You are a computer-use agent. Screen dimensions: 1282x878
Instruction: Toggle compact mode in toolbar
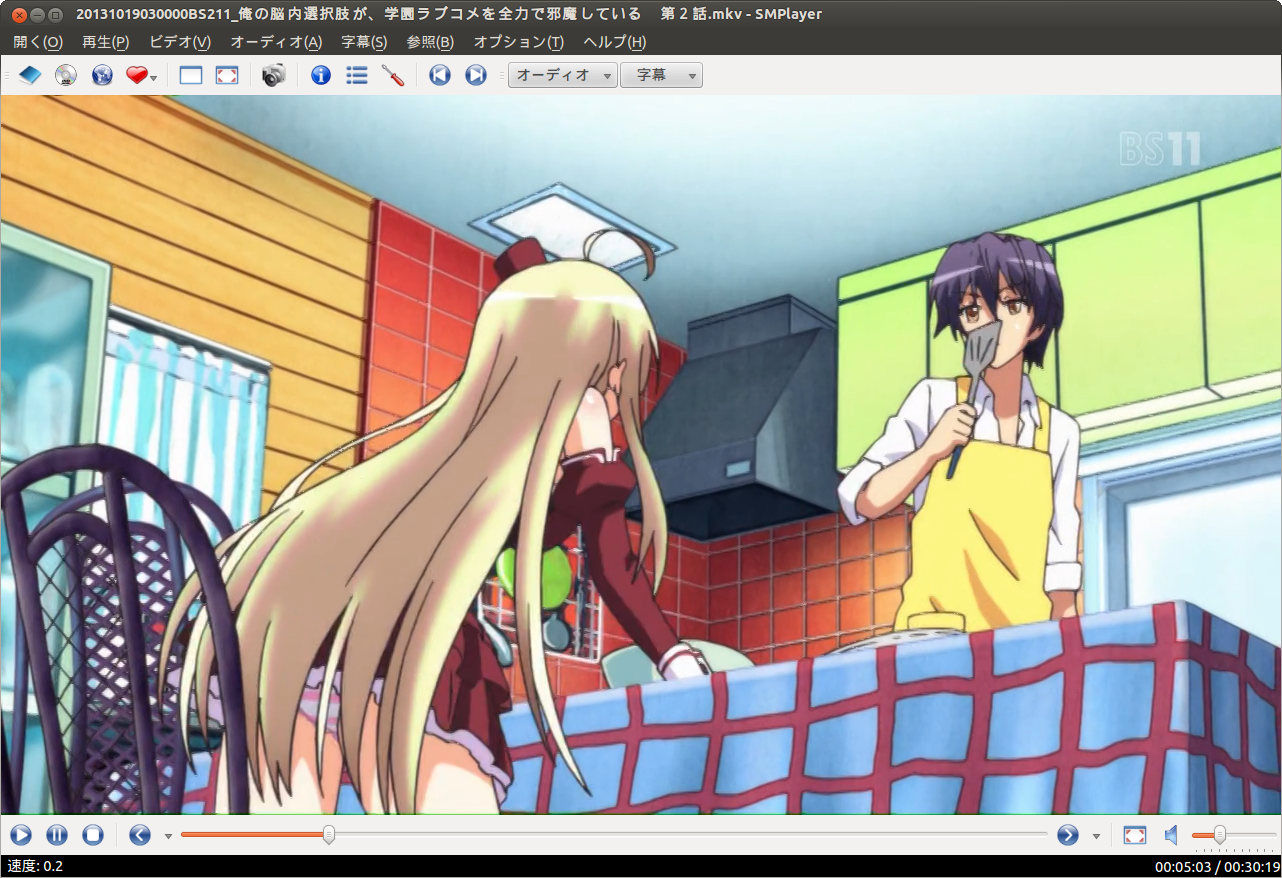[191, 75]
